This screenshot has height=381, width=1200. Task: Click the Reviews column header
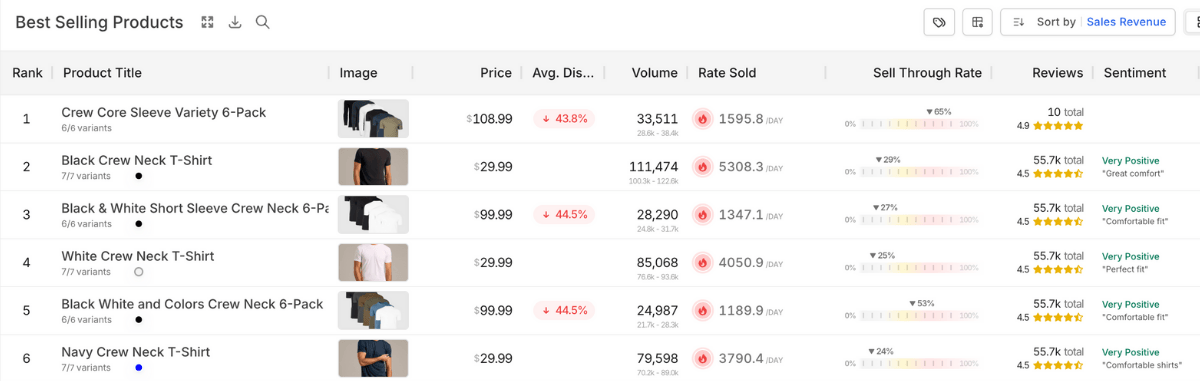tap(1058, 73)
